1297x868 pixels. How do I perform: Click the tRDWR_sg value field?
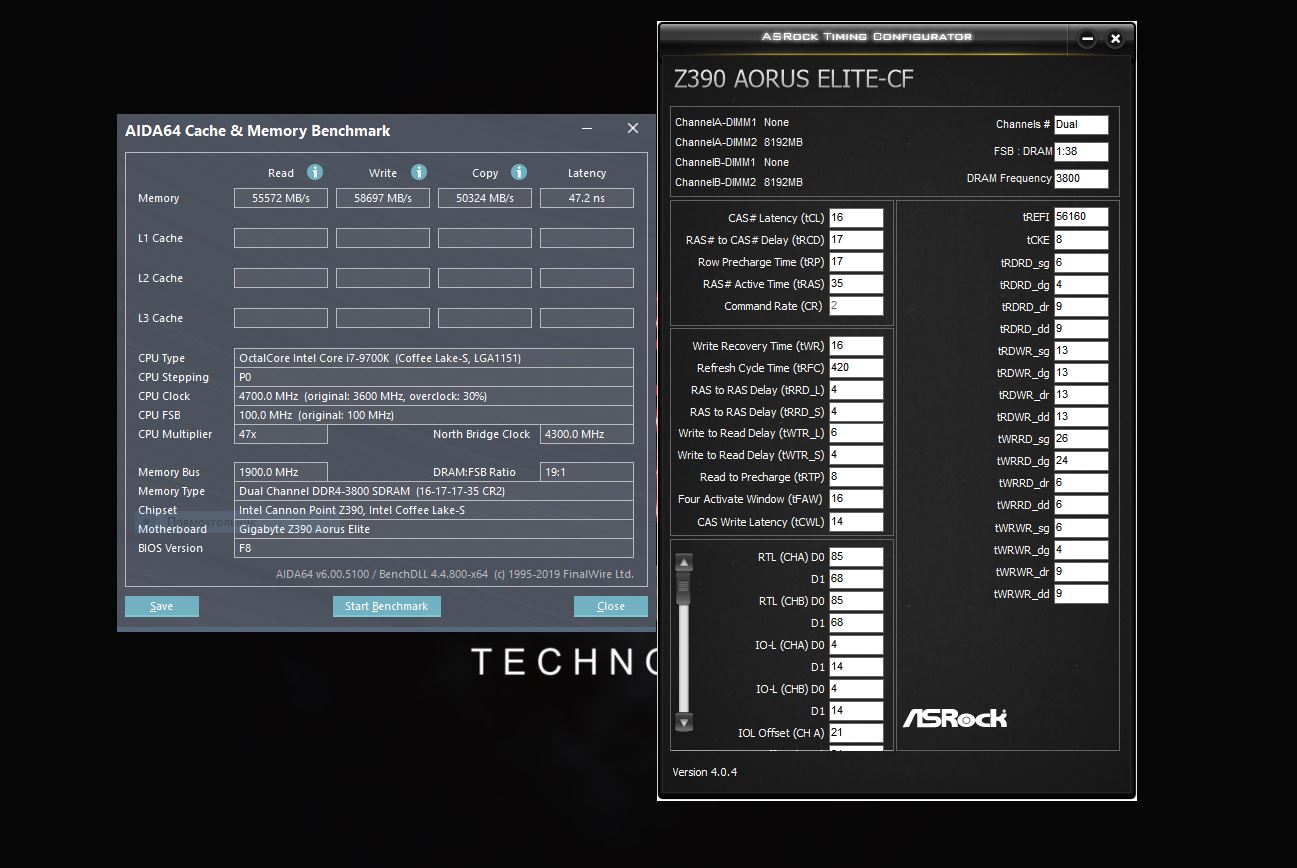tap(1081, 351)
